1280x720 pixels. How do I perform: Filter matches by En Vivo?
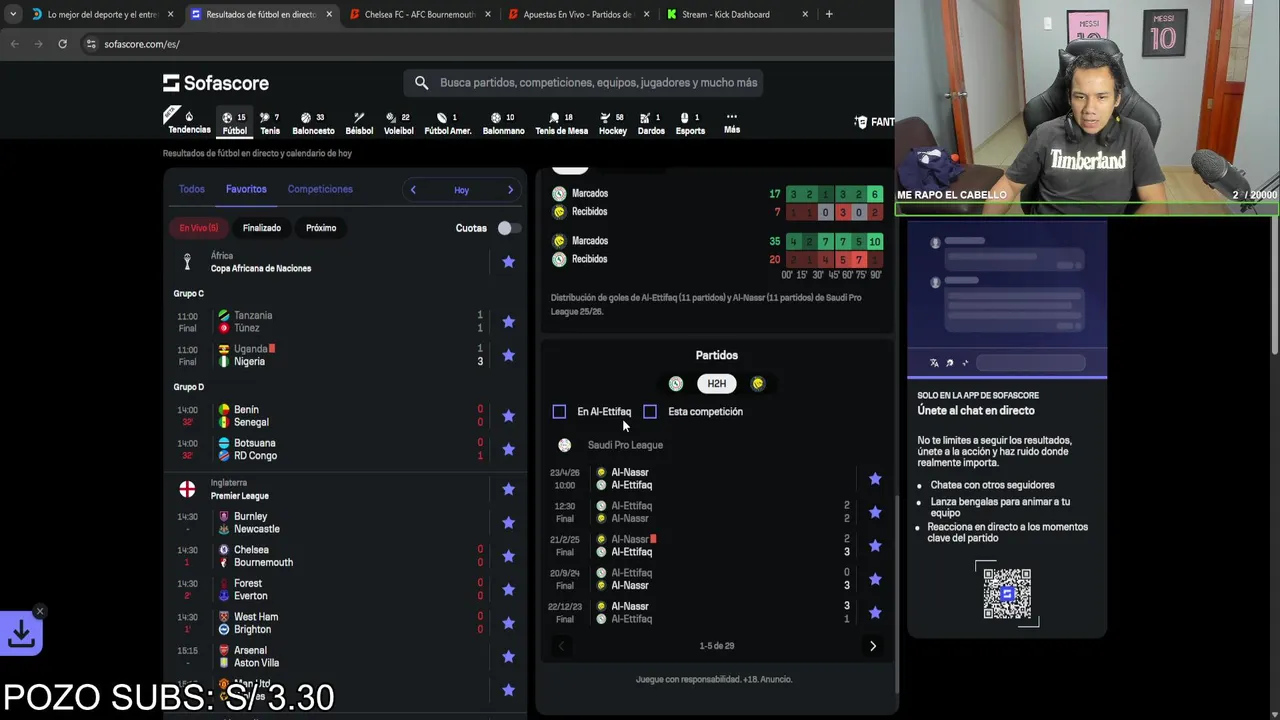click(198, 228)
